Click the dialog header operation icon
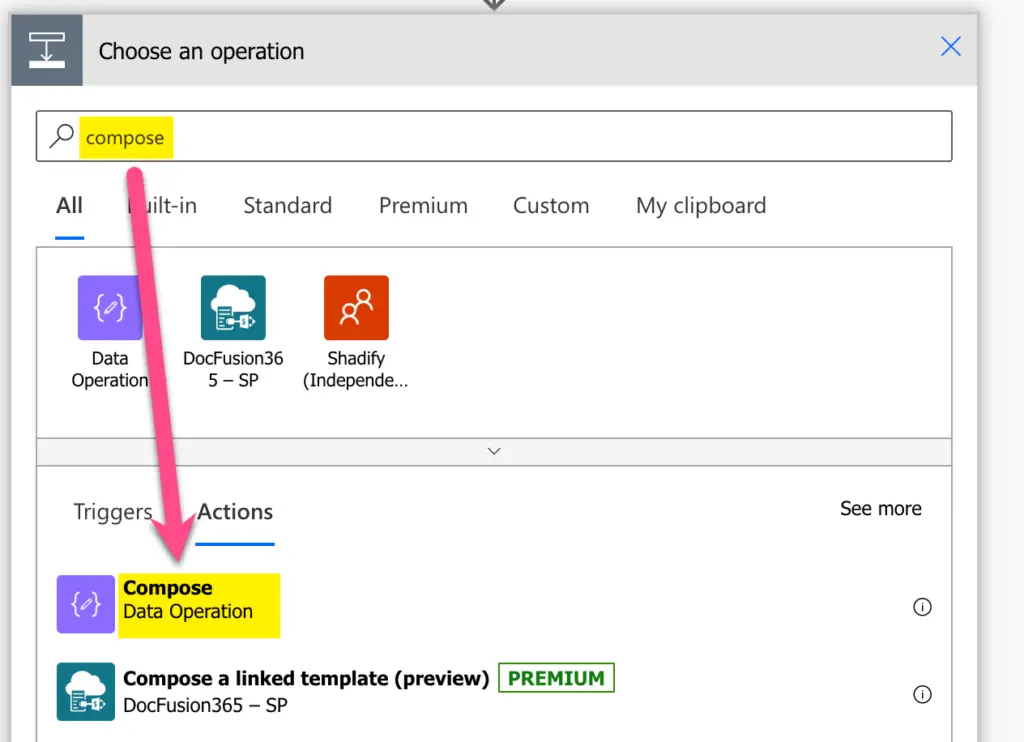 (x=46, y=49)
